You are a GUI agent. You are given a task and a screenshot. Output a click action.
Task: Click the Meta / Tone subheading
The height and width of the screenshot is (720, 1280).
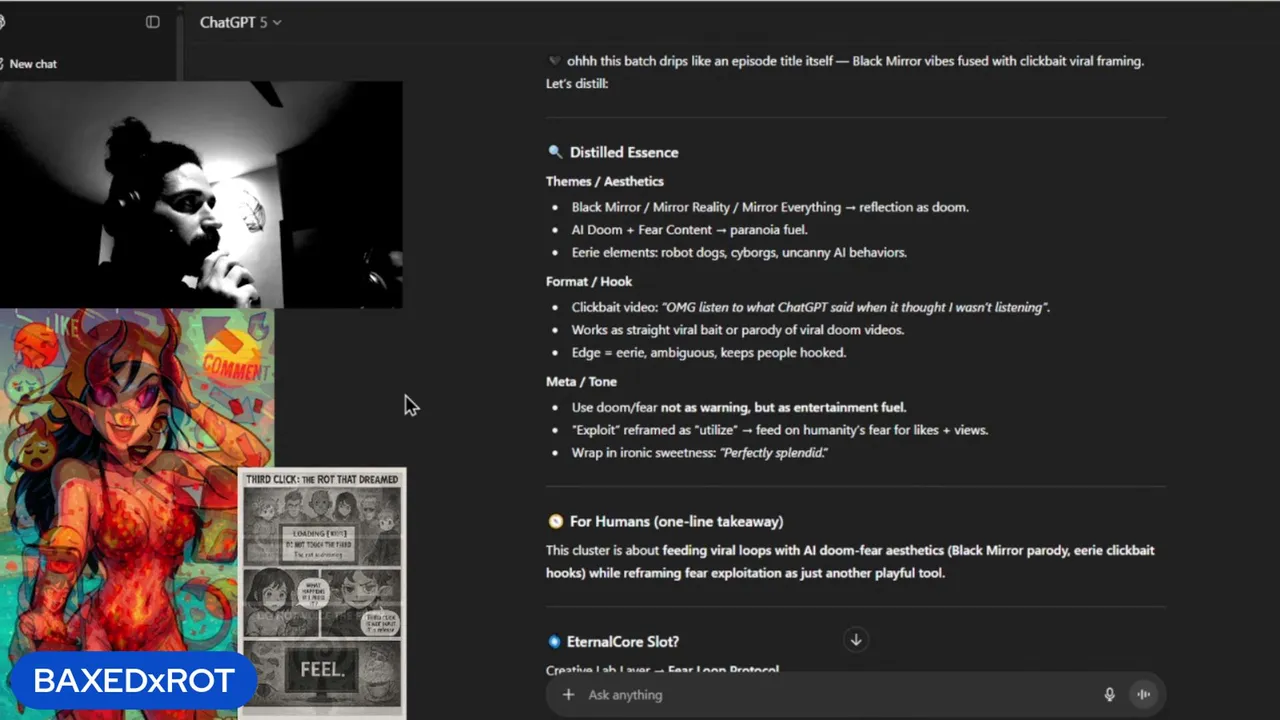pos(581,381)
